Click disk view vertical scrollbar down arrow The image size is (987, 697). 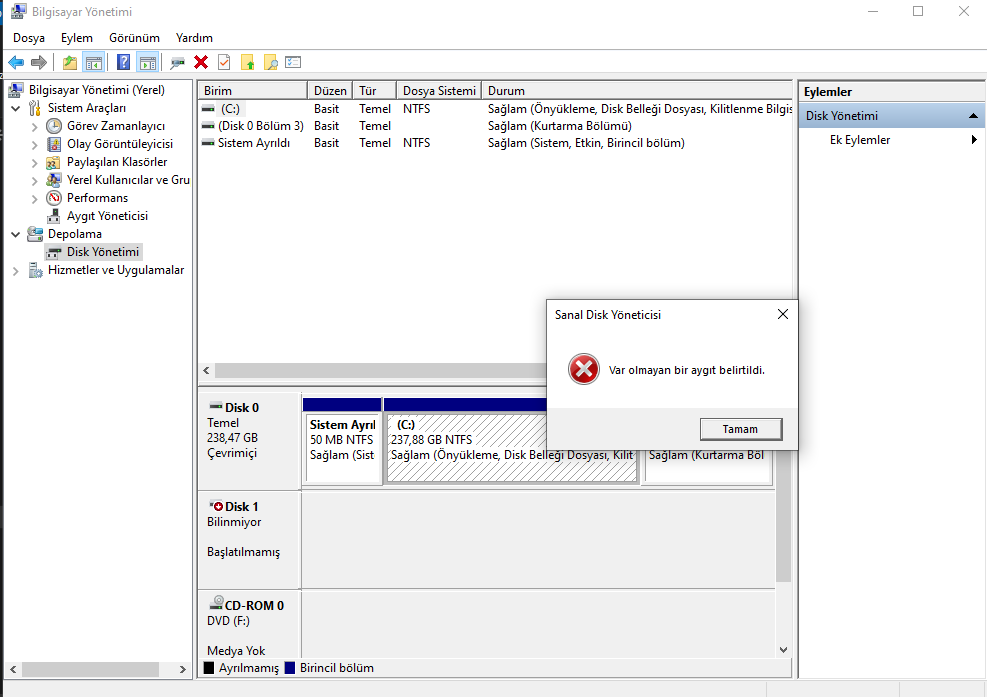click(783, 650)
